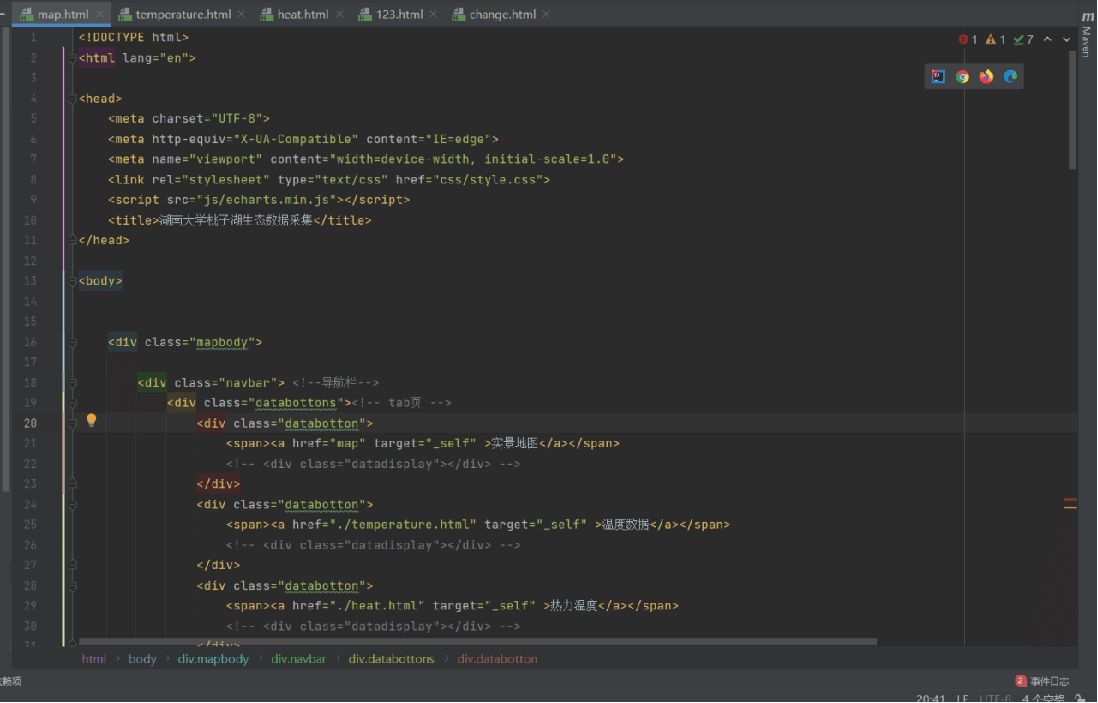Open the Maven tool window
Screen dimensions: 1098x703
(1087, 34)
